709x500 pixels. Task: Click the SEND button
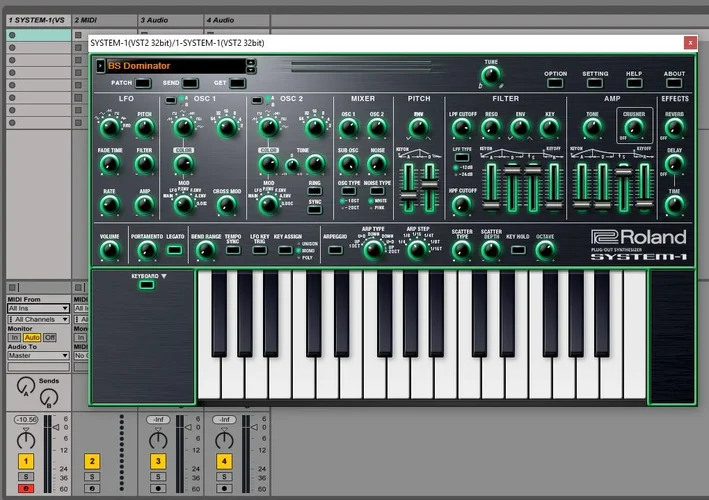pos(190,83)
